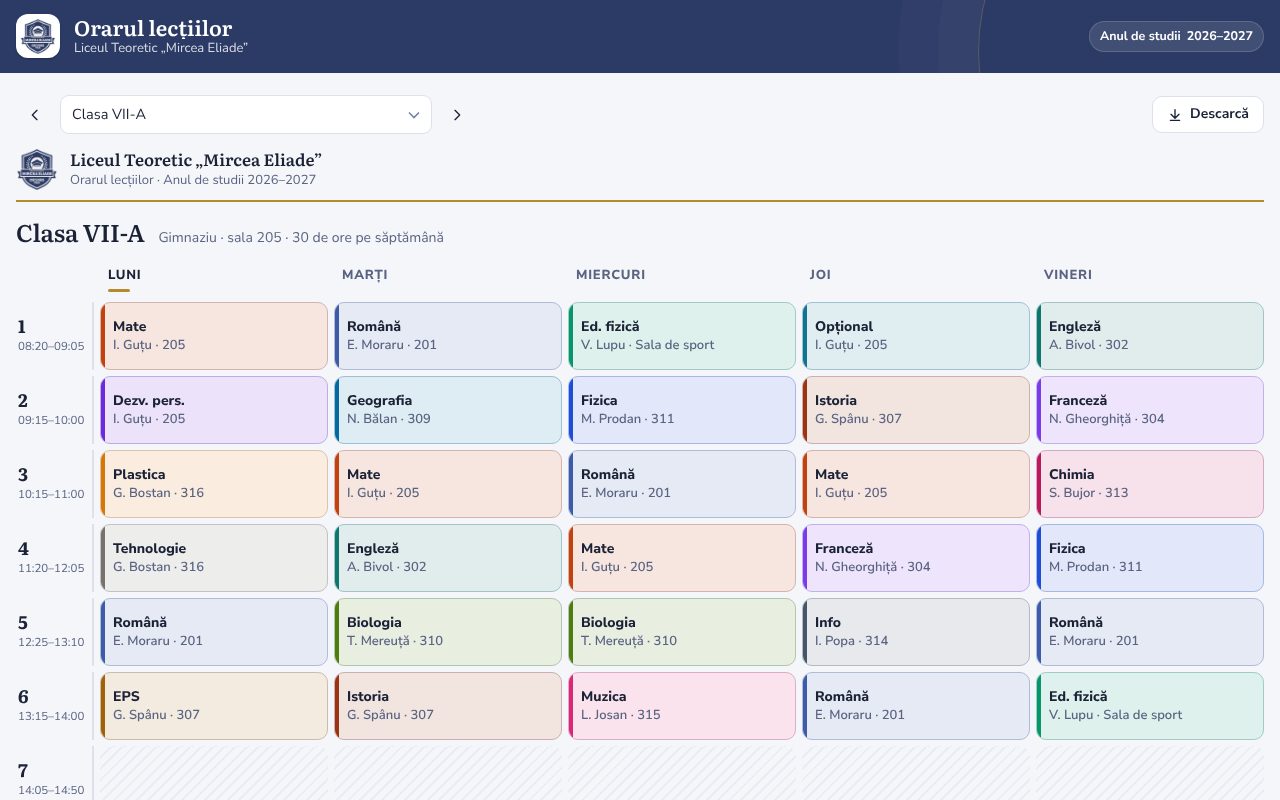1280x800 pixels.
Task: Open the Muzica lesson card
Action: tap(682, 706)
